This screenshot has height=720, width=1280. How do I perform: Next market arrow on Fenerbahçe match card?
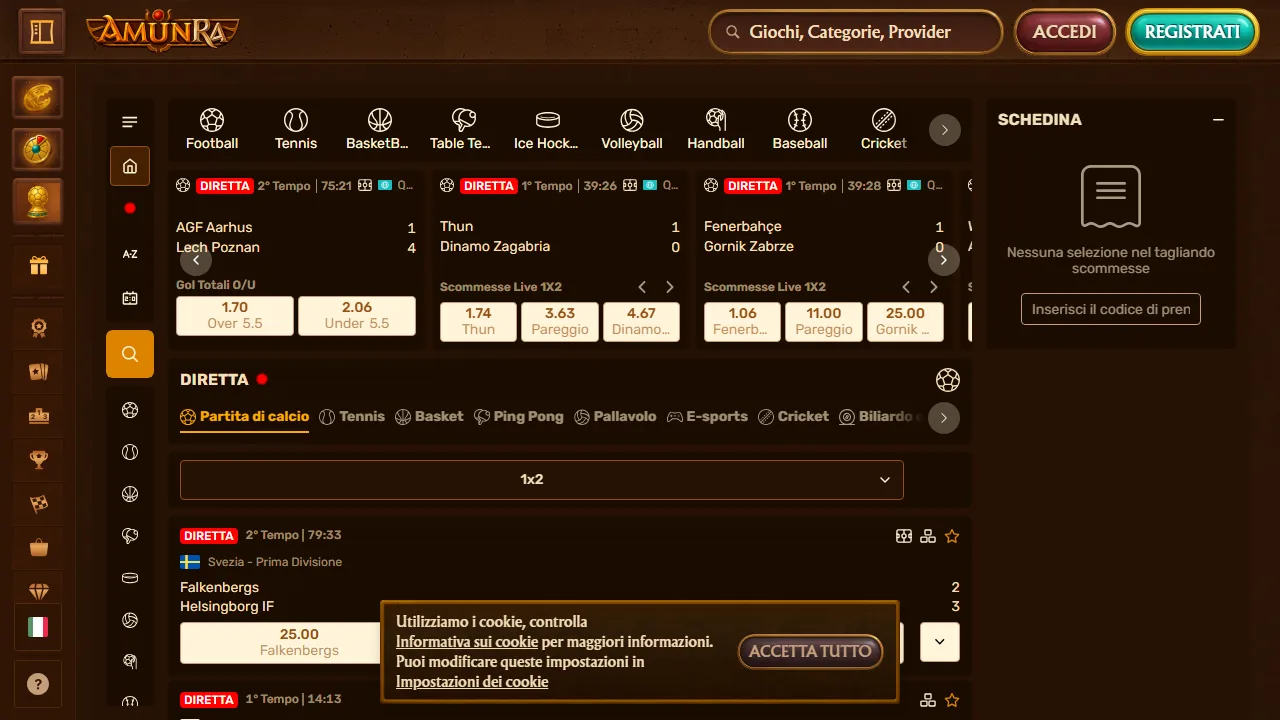click(934, 287)
